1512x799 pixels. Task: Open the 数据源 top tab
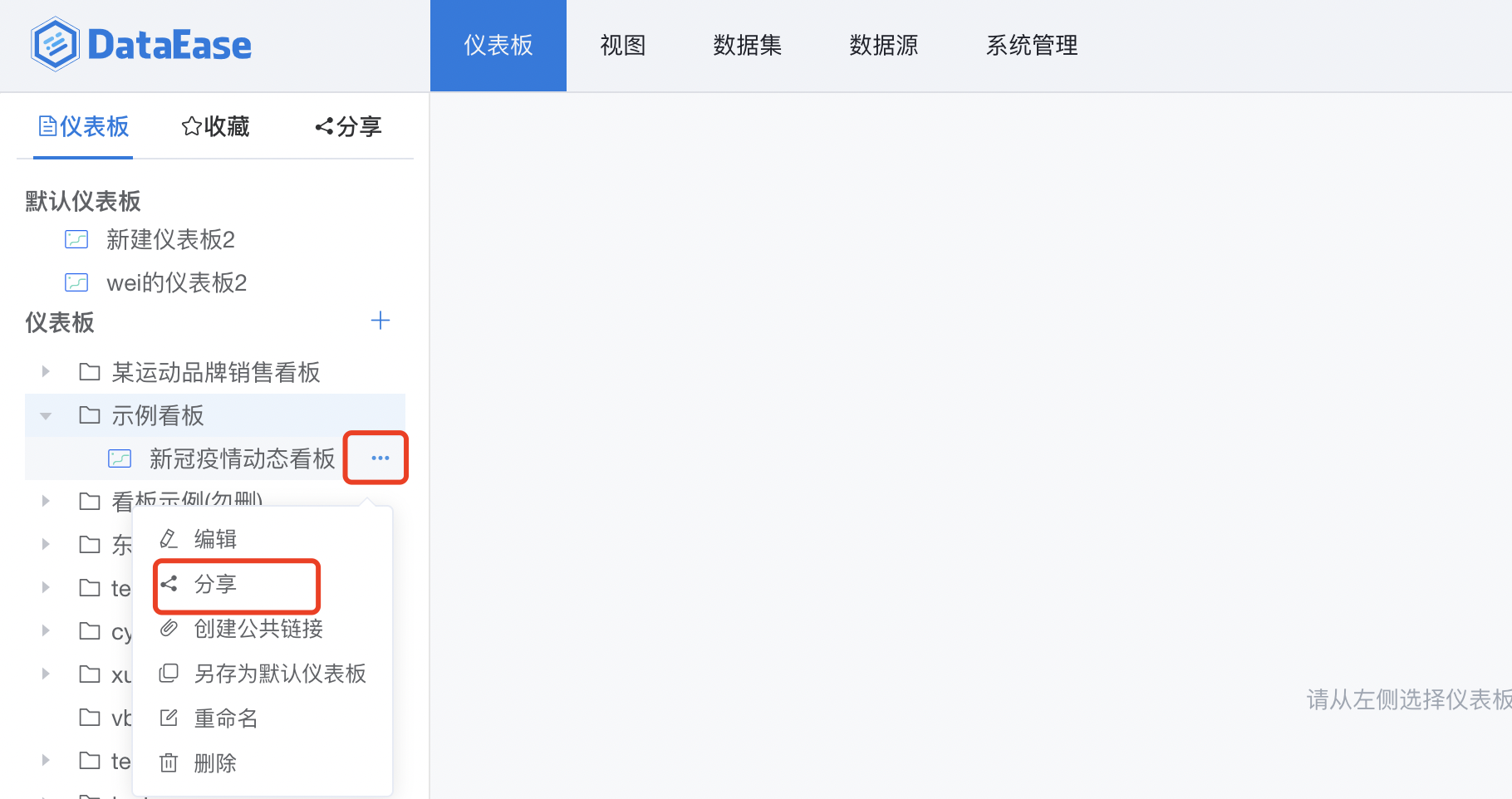pos(884,45)
